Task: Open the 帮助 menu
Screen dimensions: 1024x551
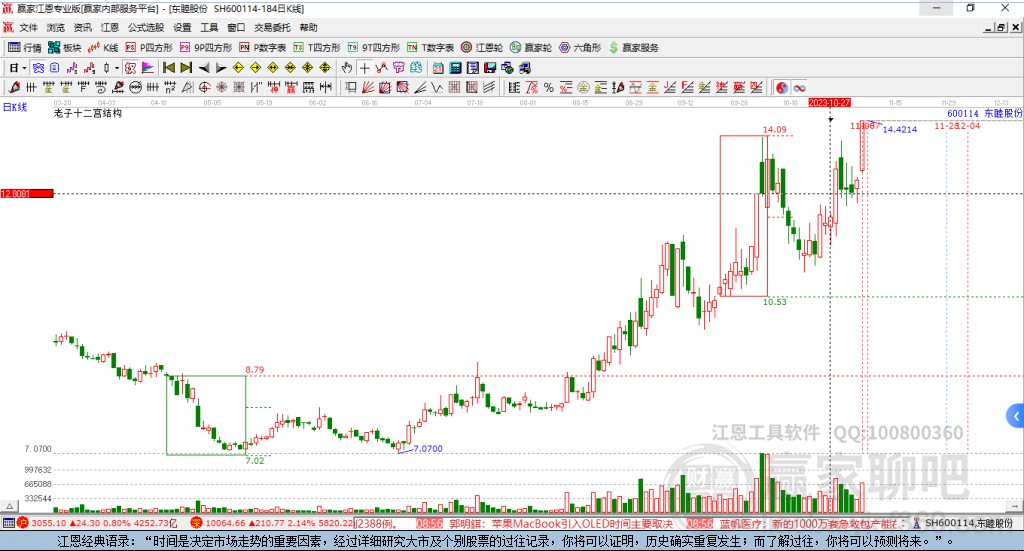Action: [x=308, y=27]
